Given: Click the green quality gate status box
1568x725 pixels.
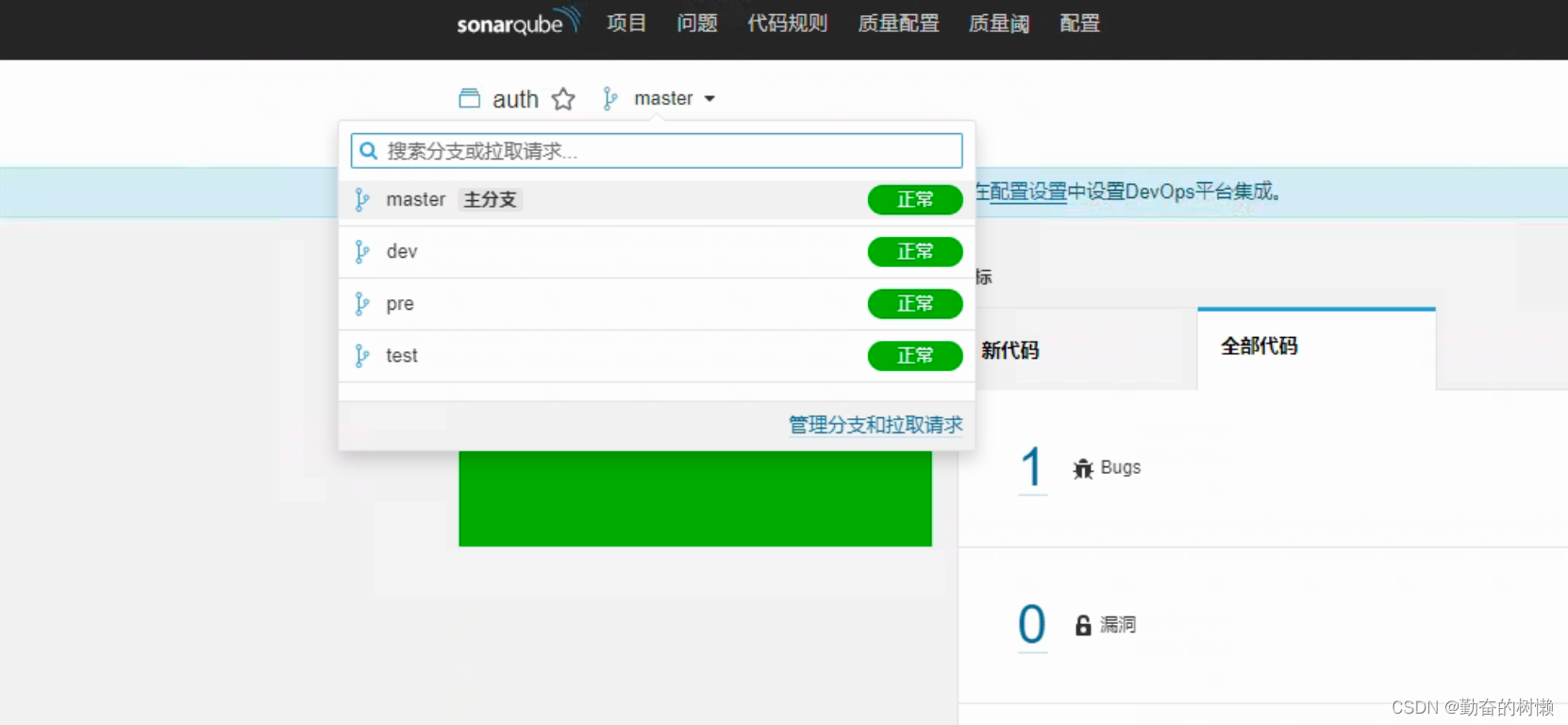Looking at the screenshot, I should (695, 498).
